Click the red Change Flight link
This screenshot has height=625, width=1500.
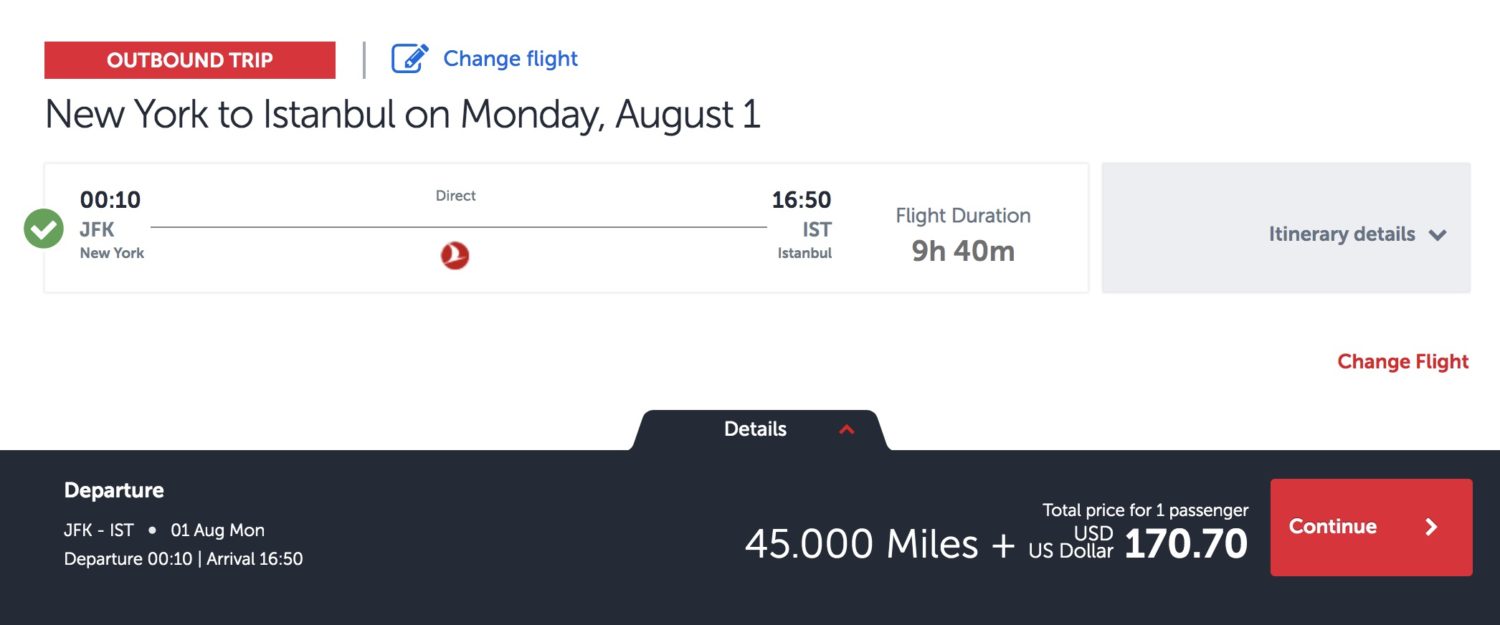1403,362
